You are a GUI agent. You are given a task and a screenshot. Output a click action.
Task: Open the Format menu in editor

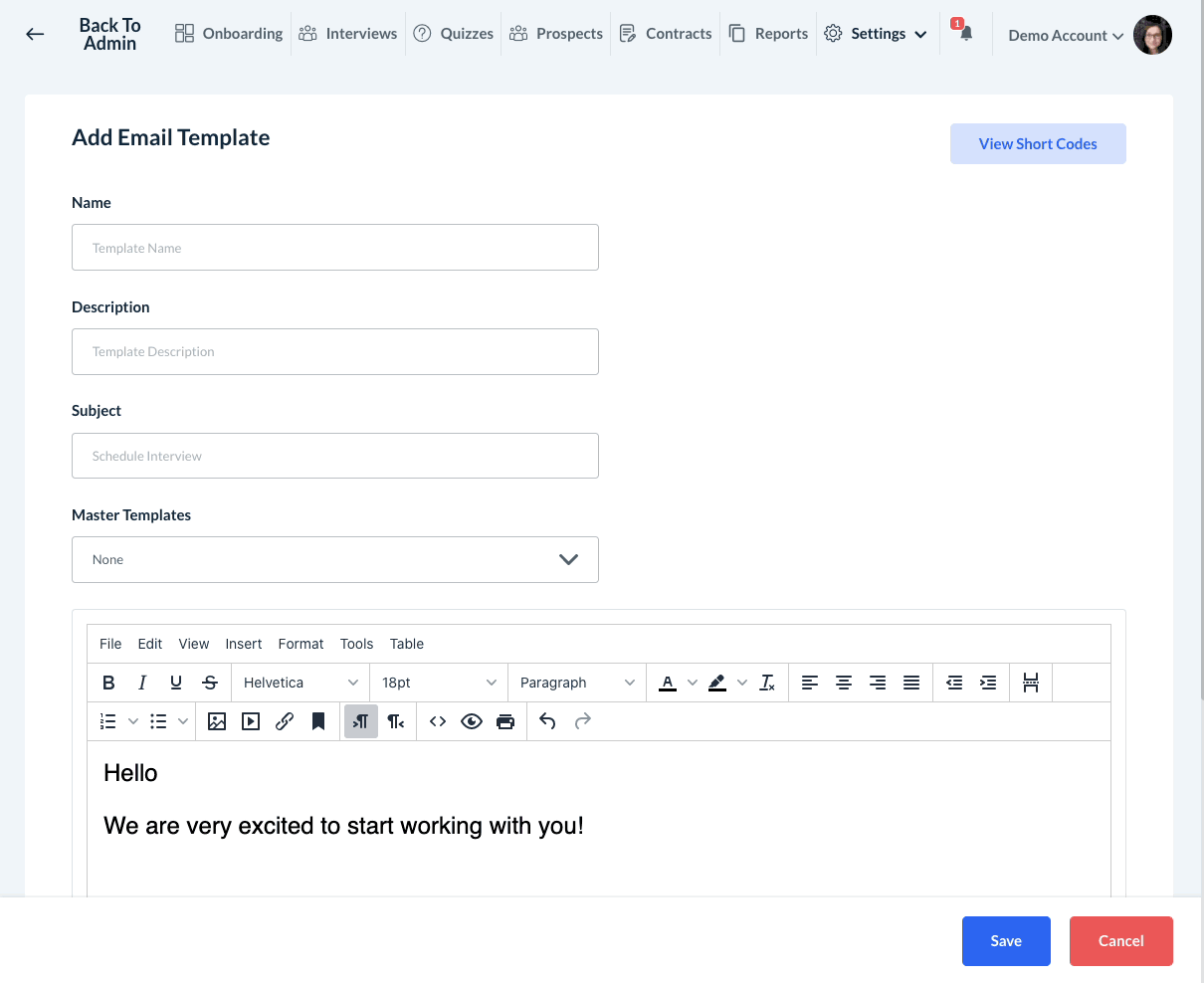[301, 644]
